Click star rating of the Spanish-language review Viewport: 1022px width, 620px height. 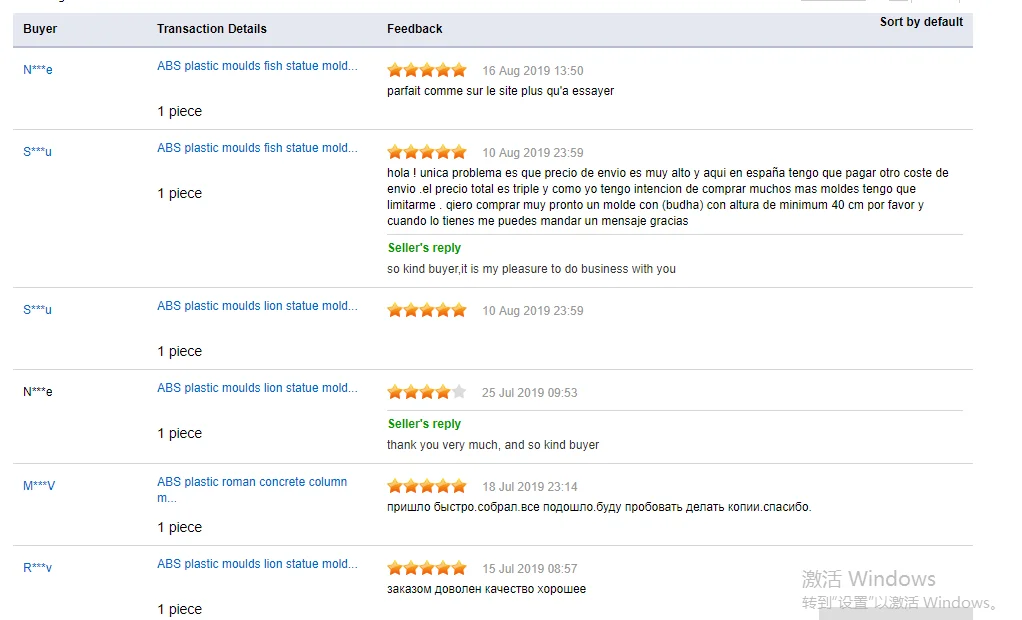427,152
